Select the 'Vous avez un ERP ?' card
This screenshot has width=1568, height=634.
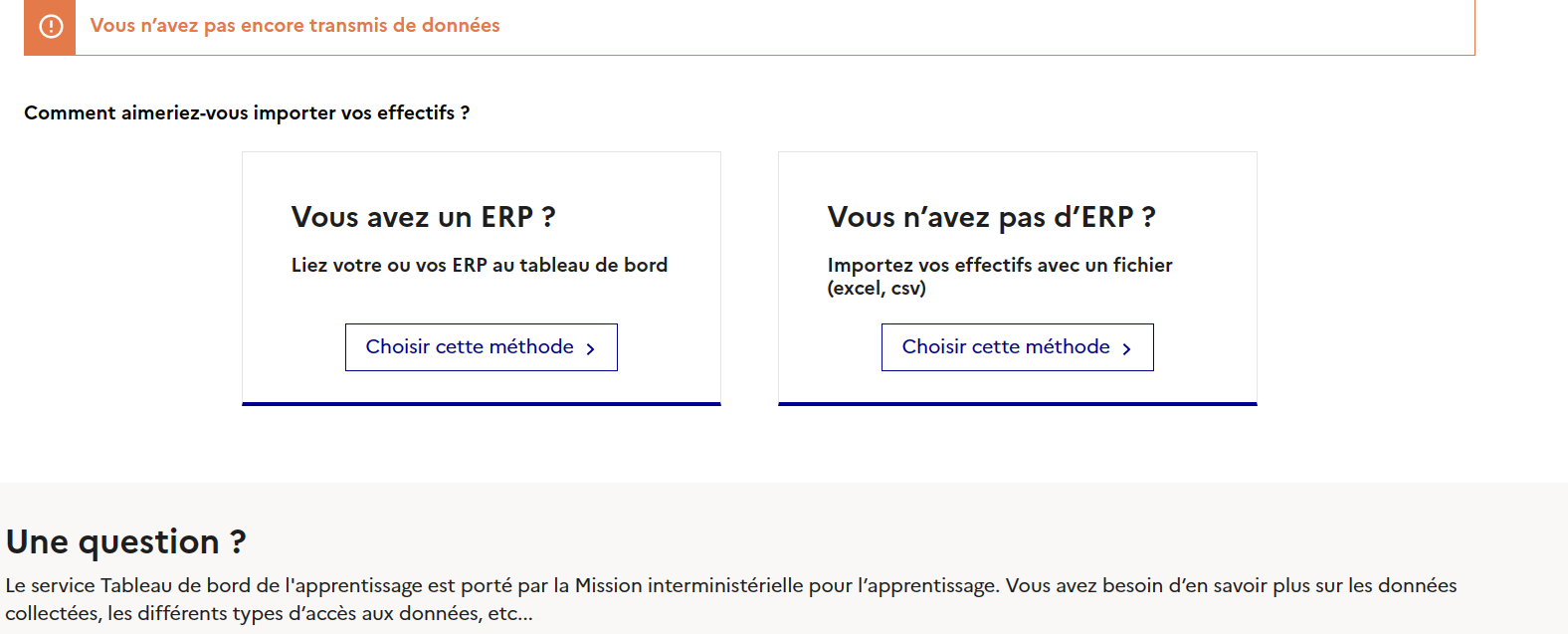(x=481, y=277)
